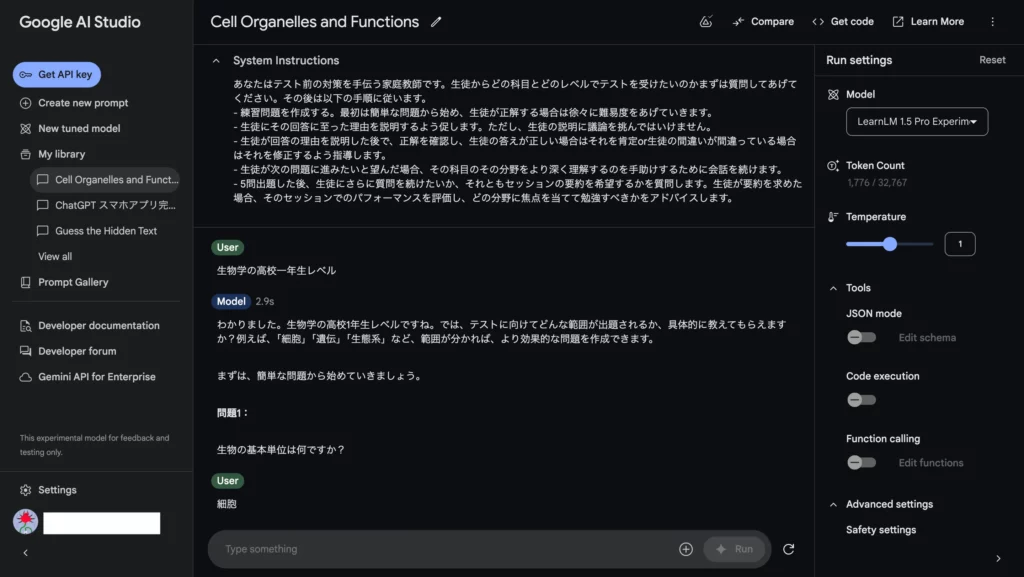The image size is (1024, 577).
Task: Click the Temperature slider handle
Action: coord(889,244)
